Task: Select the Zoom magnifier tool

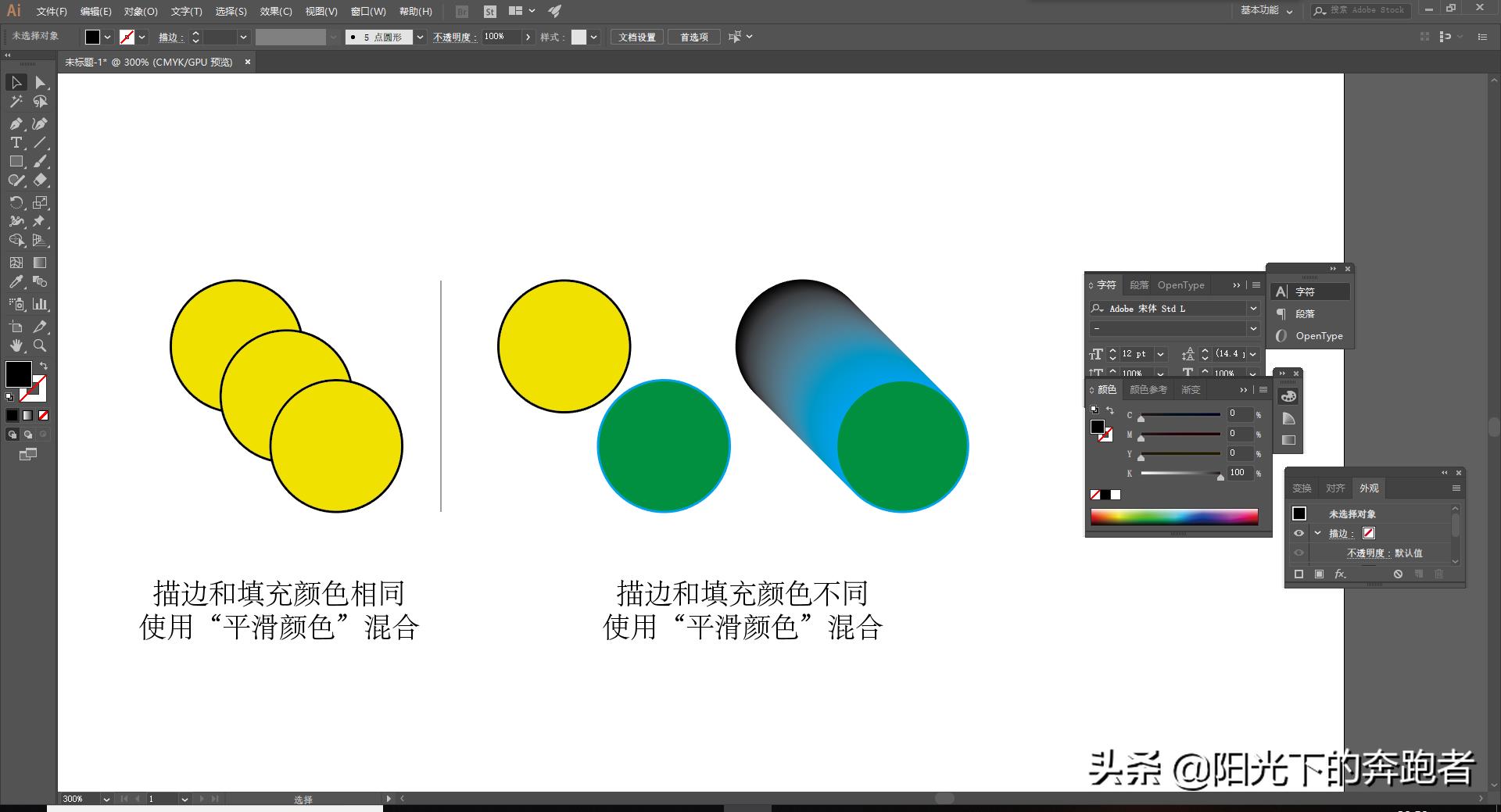Action: click(x=40, y=345)
